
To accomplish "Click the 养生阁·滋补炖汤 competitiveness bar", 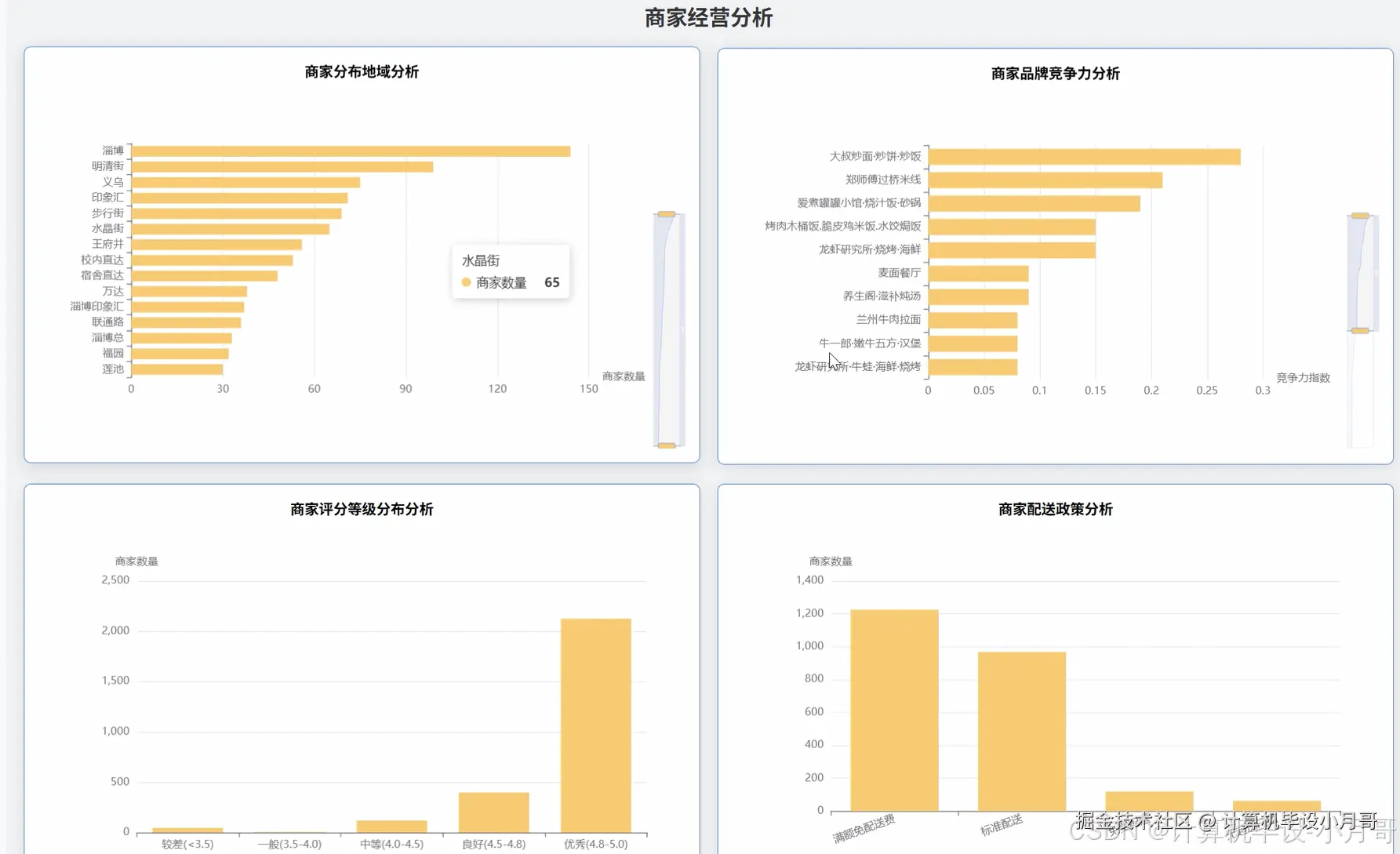I will coord(978,297).
